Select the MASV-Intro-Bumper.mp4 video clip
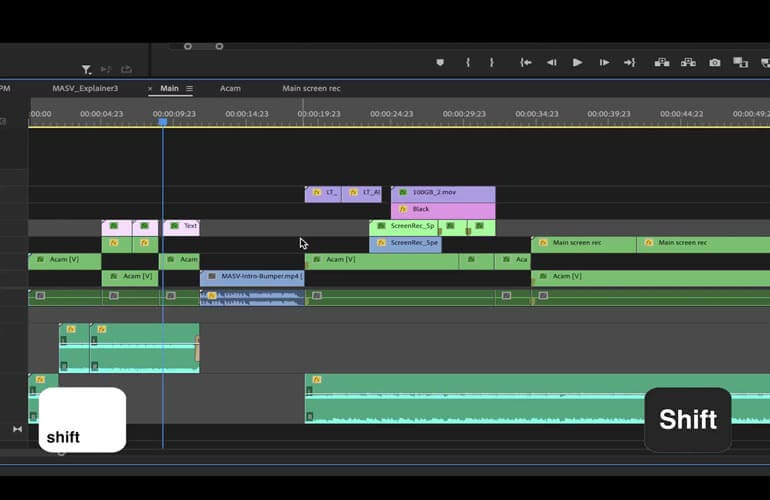This screenshot has height=500, width=770. [252, 278]
